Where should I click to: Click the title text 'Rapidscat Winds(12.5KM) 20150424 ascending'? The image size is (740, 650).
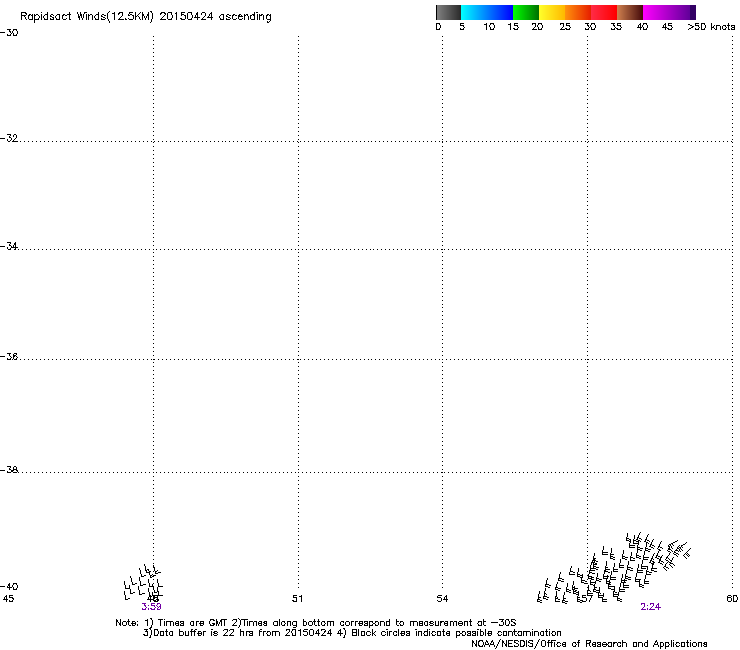pyautogui.click(x=146, y=17)
